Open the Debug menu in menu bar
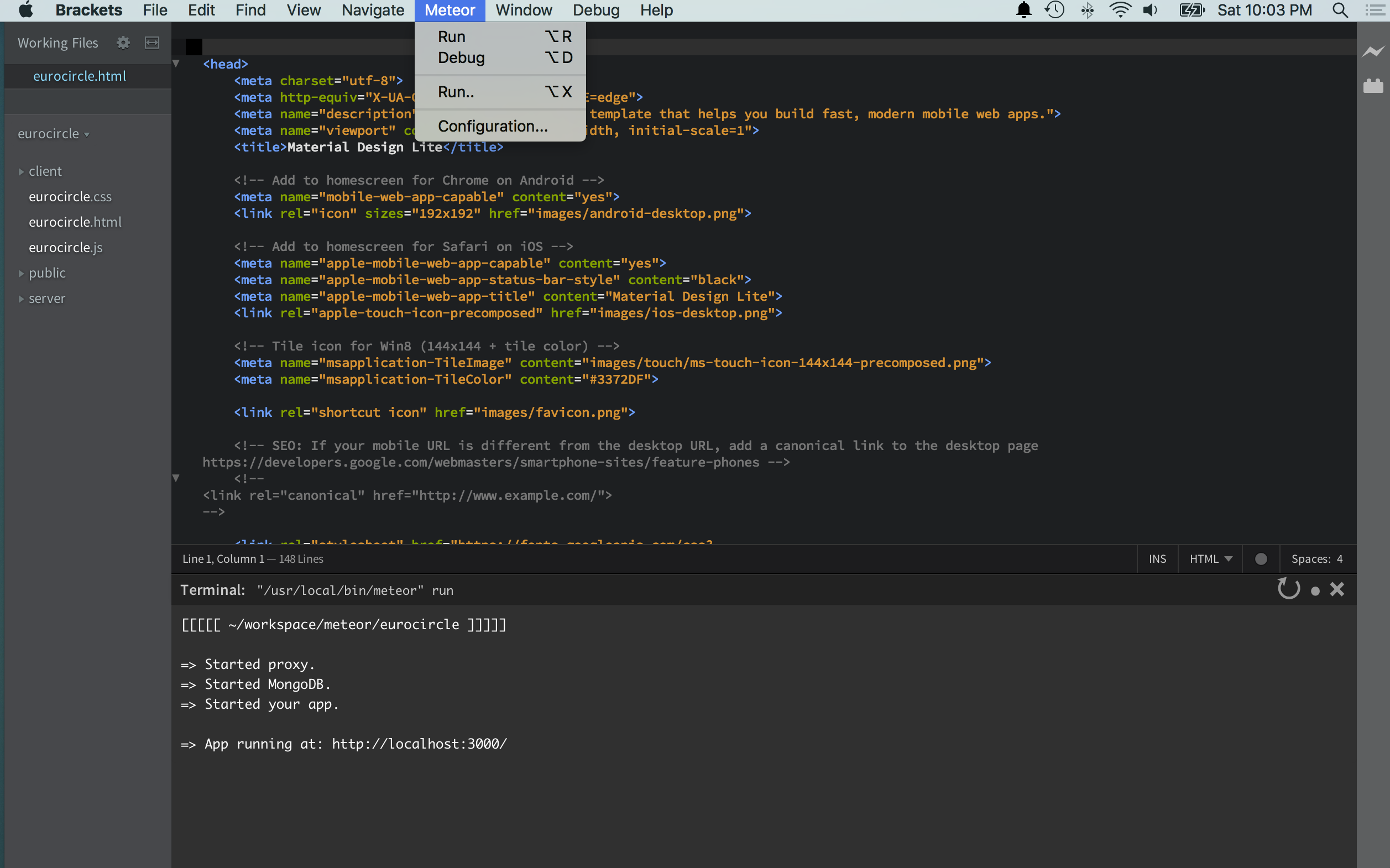Image resolution: width=1390 pixels, height=868 pixels. (x=596, y=11)
